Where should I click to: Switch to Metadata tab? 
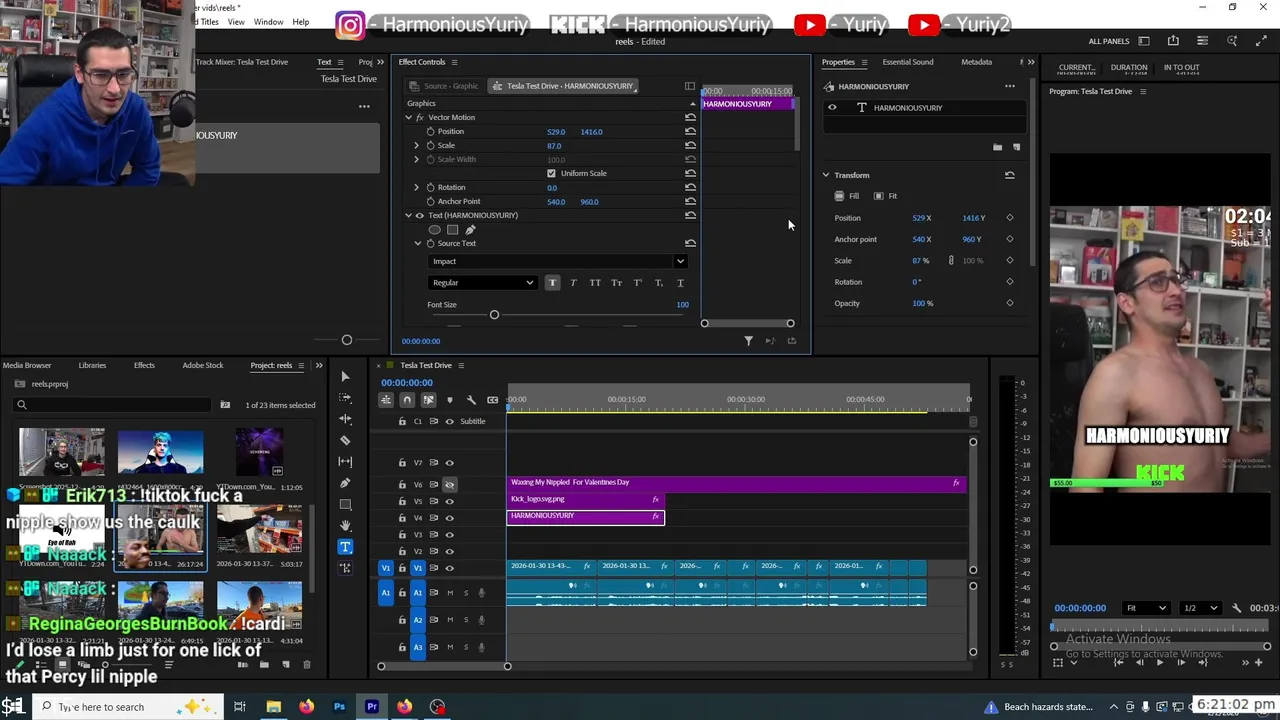pos(976,62)
